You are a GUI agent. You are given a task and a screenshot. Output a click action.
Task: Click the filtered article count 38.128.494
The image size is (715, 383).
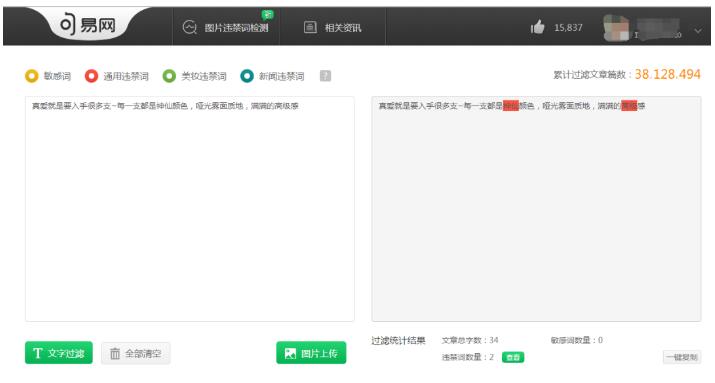(668, 74)
